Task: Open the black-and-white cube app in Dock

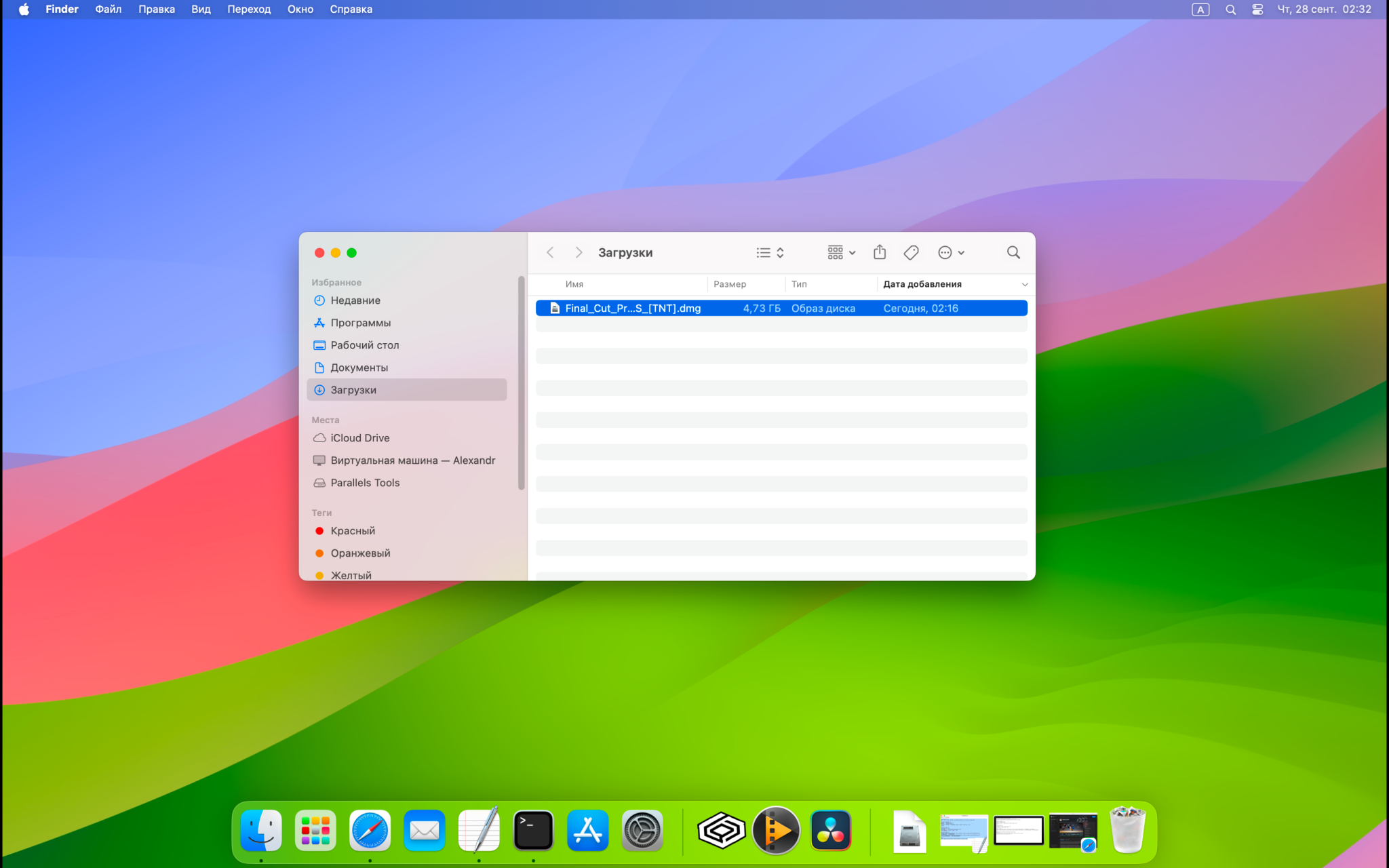Action: tap(722, 830)
